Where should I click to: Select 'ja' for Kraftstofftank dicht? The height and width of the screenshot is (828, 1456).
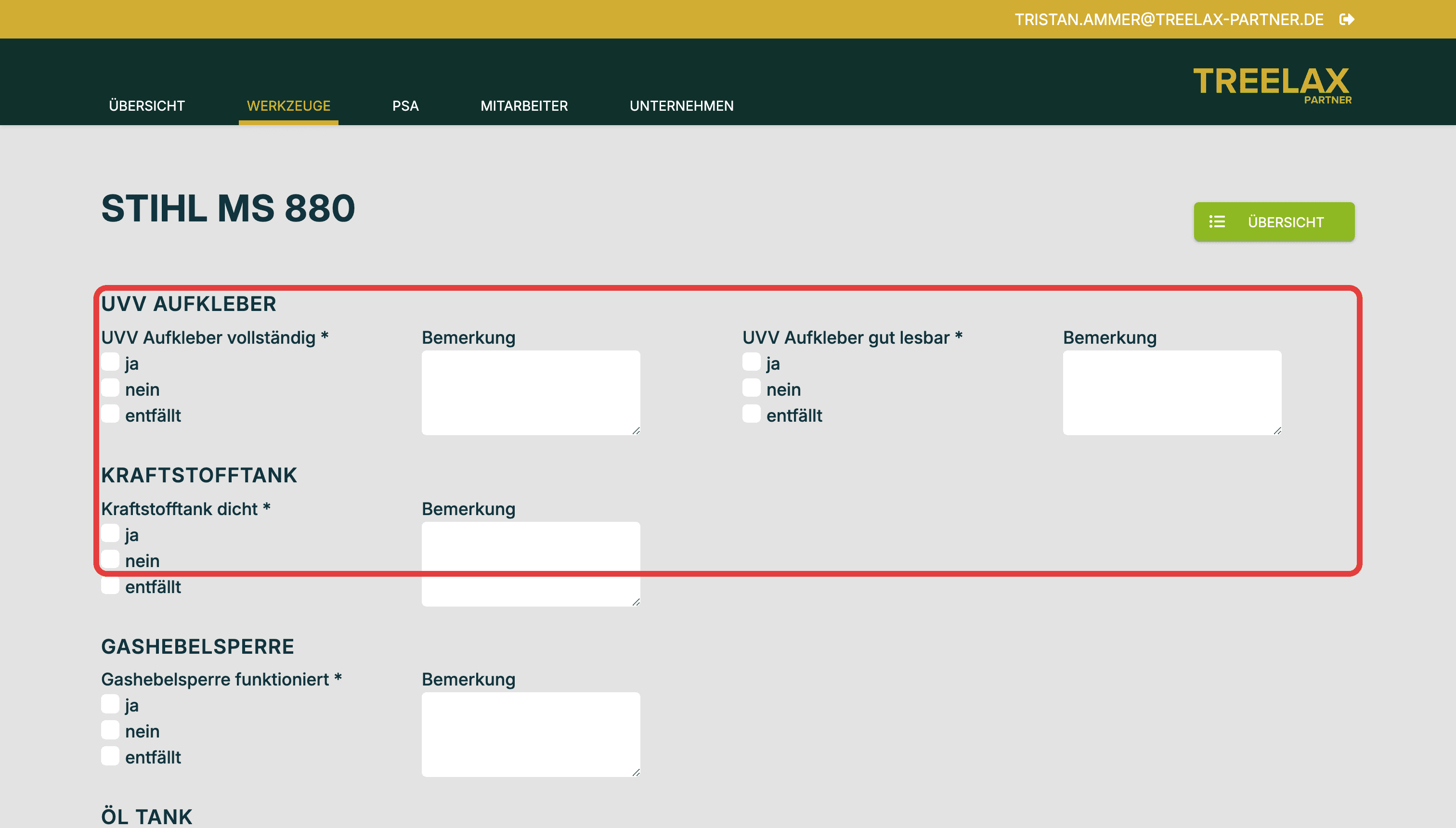pos(110,533)
